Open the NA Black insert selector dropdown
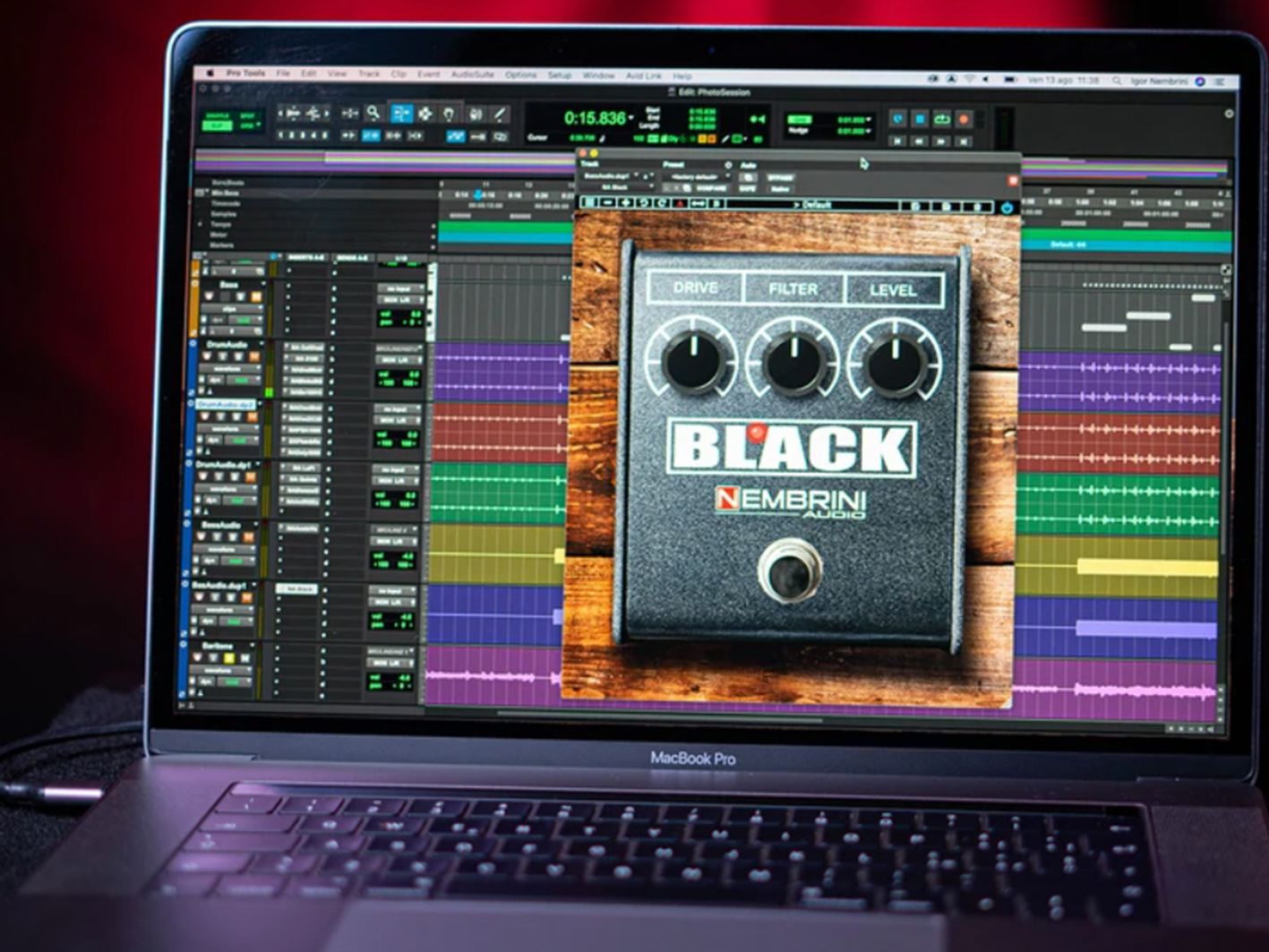 [618, 186]
